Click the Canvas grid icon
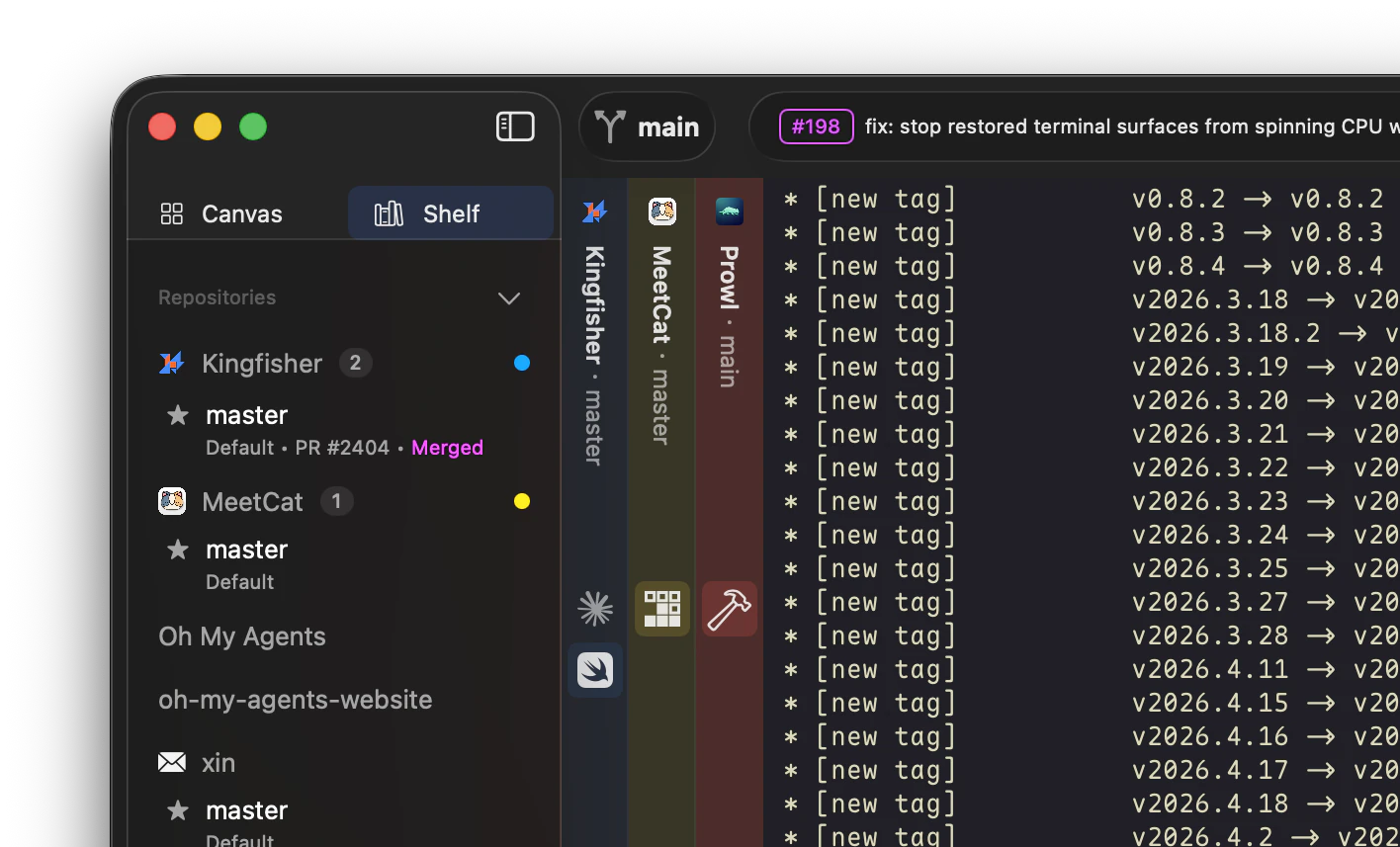 tap(172, 213)
